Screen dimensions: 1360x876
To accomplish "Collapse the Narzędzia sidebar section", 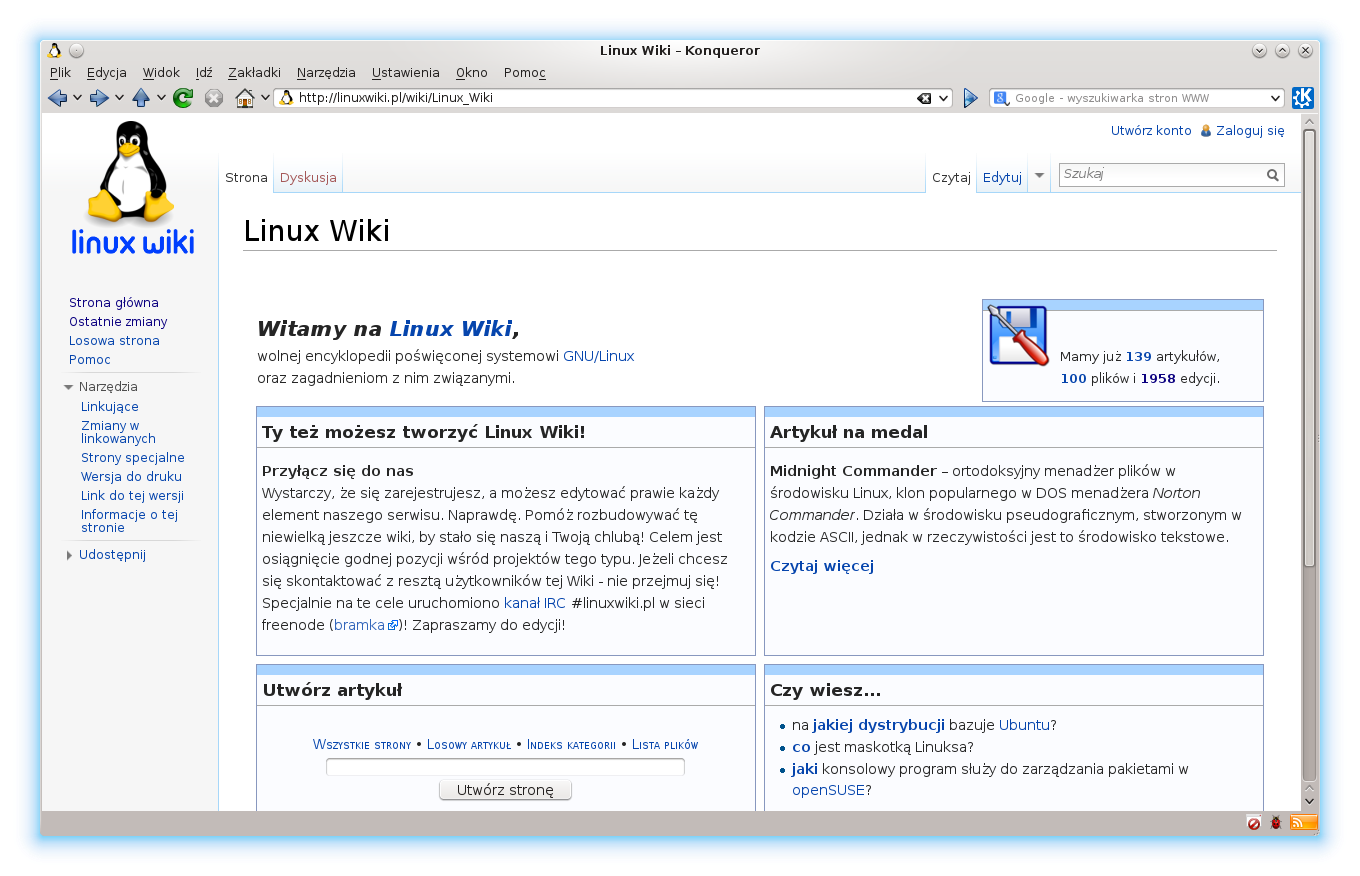I will 69,387.
